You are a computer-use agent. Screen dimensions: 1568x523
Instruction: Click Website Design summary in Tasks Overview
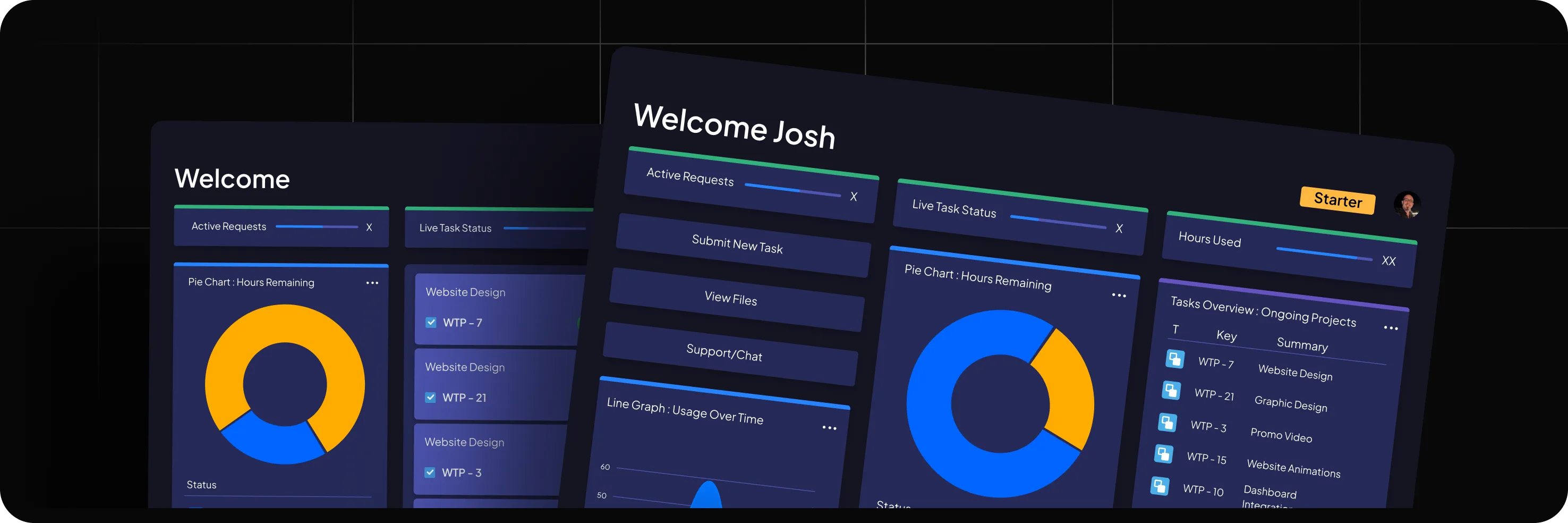tap(1296, 373)
